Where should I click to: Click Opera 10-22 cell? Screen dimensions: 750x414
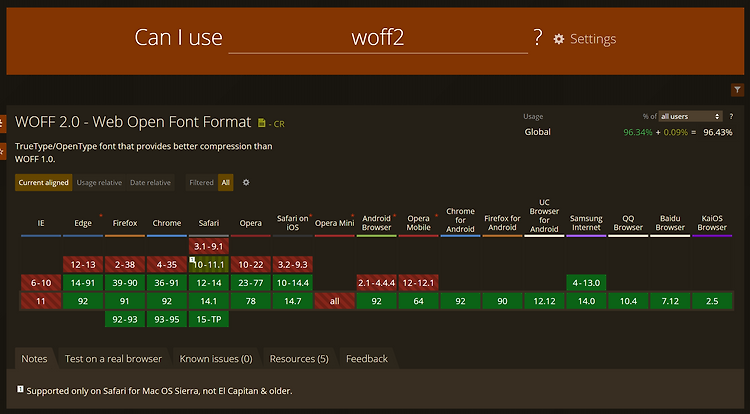tap(251, 265)
